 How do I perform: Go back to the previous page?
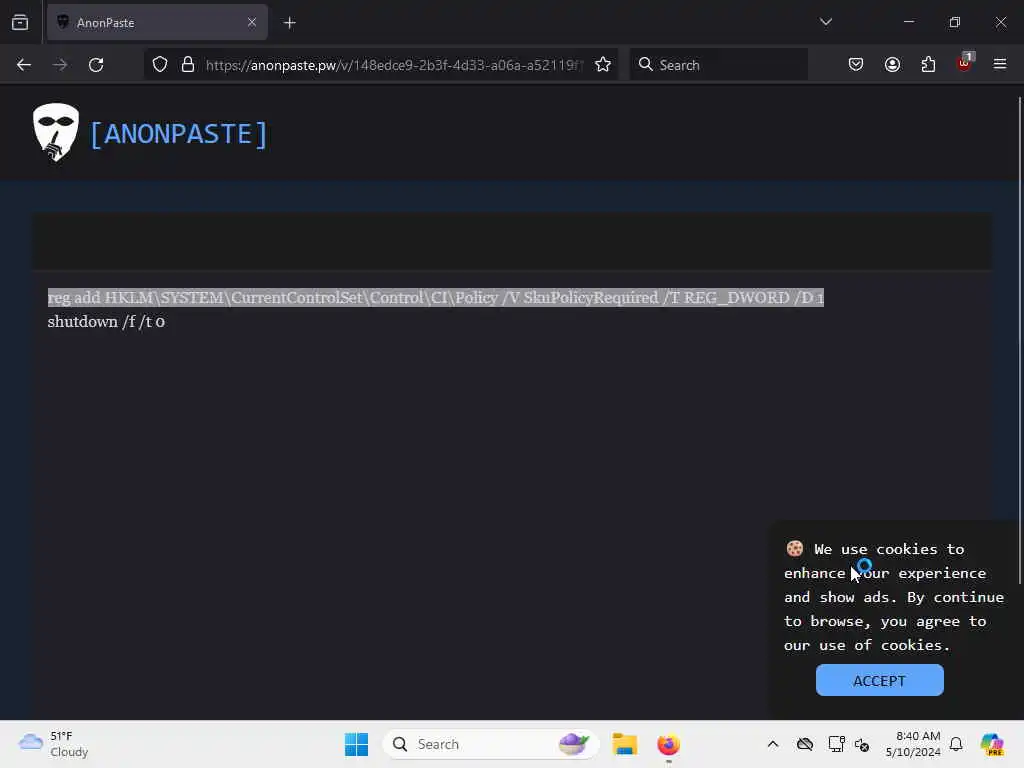(24, 65)
